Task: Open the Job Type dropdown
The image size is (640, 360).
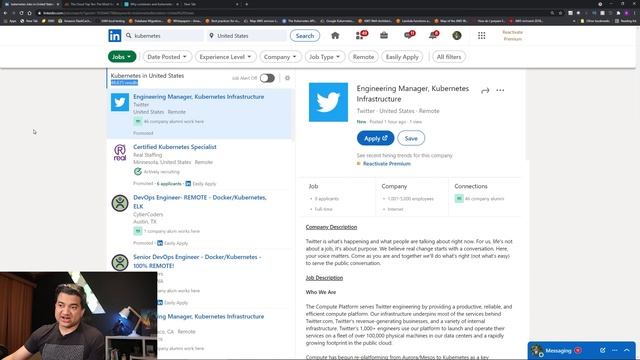Action: coord(324,57)
